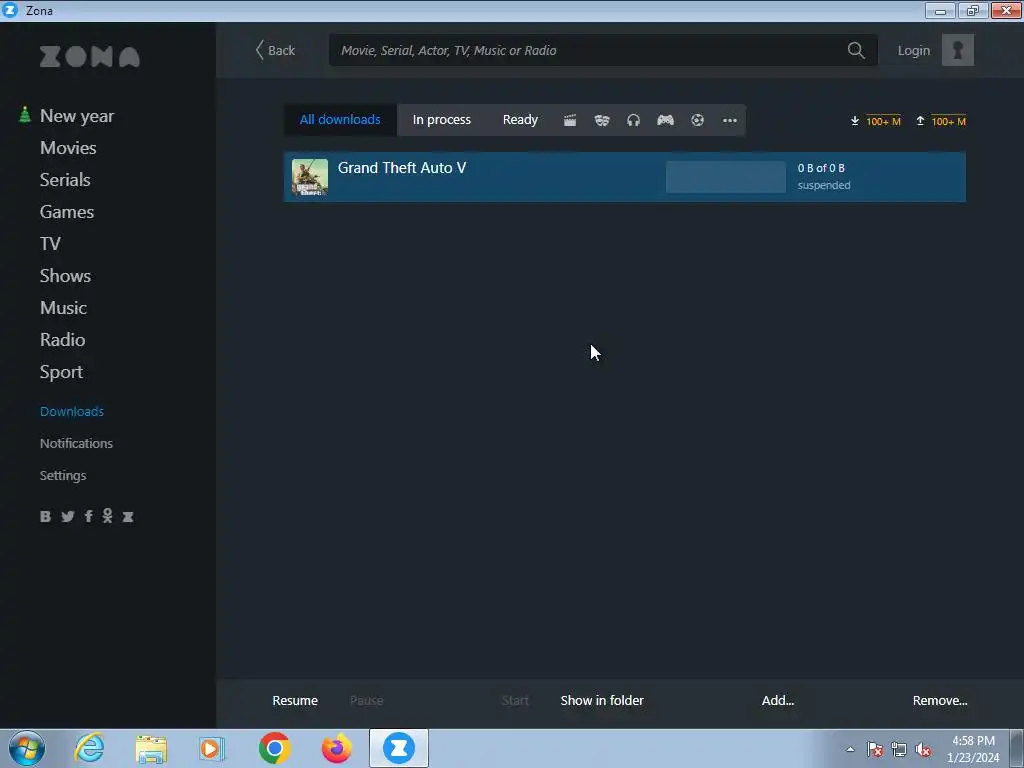Screen dimensions: 1024x768
Task: Filter downloads by serials mask icon
Action: (601, 120)
